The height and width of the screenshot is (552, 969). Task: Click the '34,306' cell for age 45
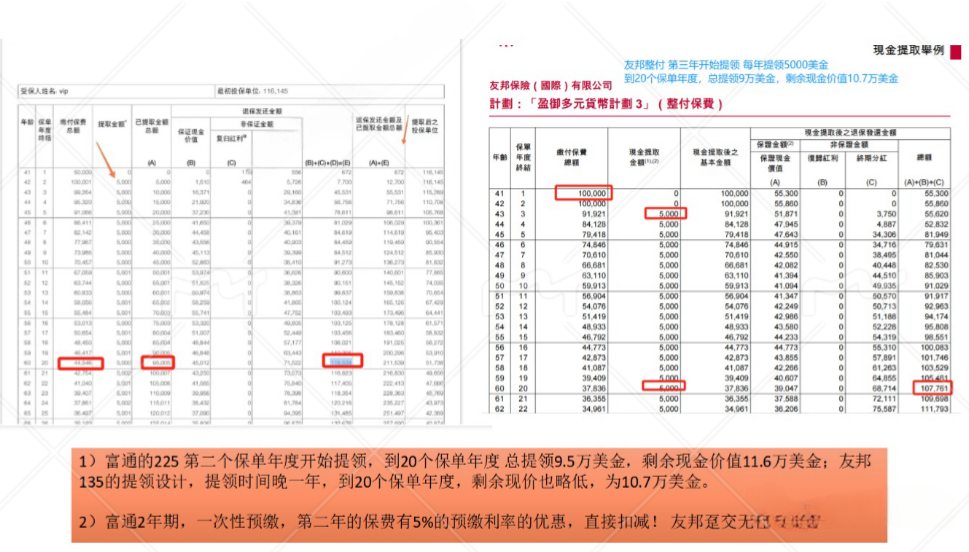(x=882, y=234)
